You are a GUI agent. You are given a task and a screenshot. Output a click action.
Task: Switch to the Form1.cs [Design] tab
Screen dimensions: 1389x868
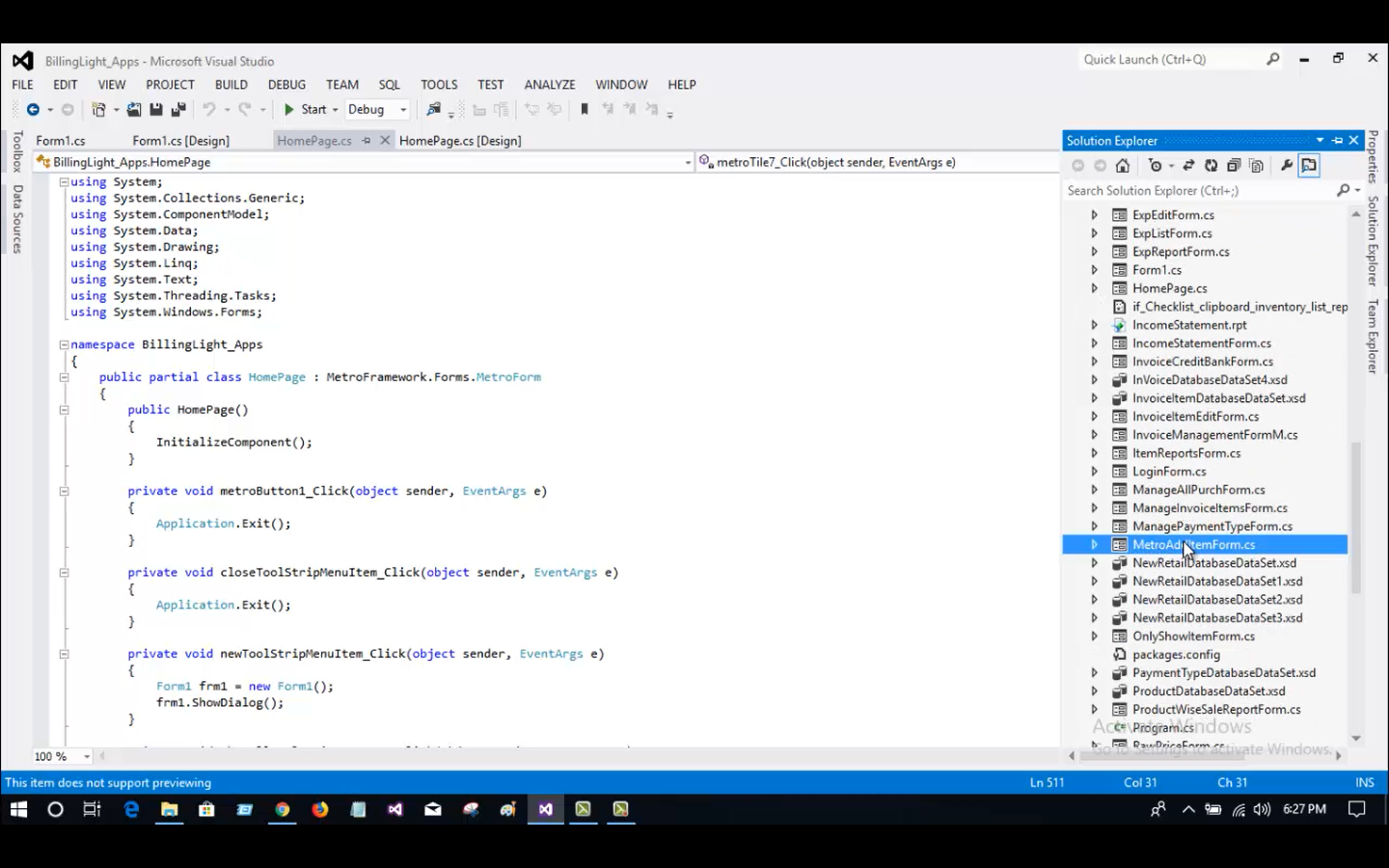[181, 140]
